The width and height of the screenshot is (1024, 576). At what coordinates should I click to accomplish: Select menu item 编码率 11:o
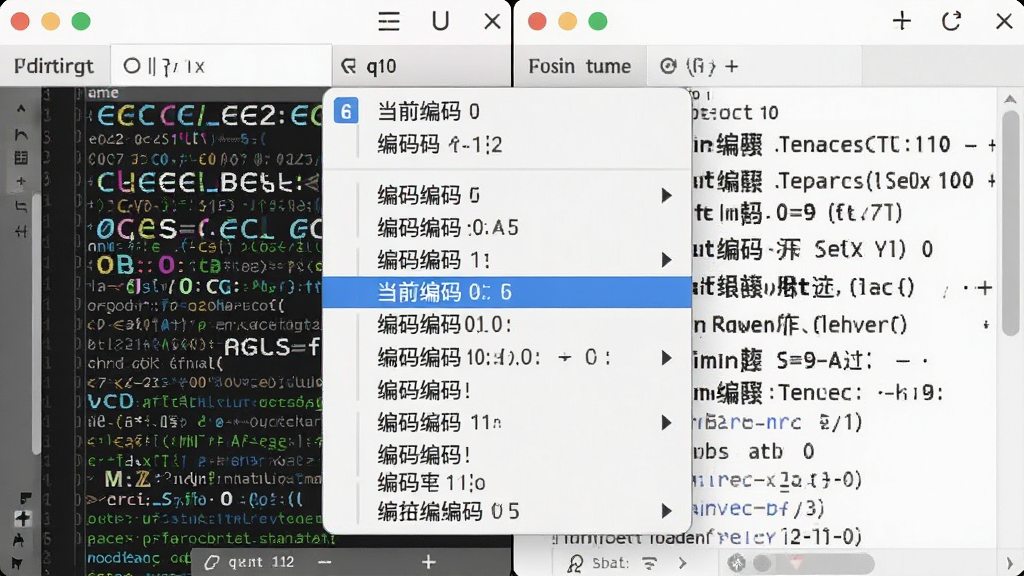[507, 483]
